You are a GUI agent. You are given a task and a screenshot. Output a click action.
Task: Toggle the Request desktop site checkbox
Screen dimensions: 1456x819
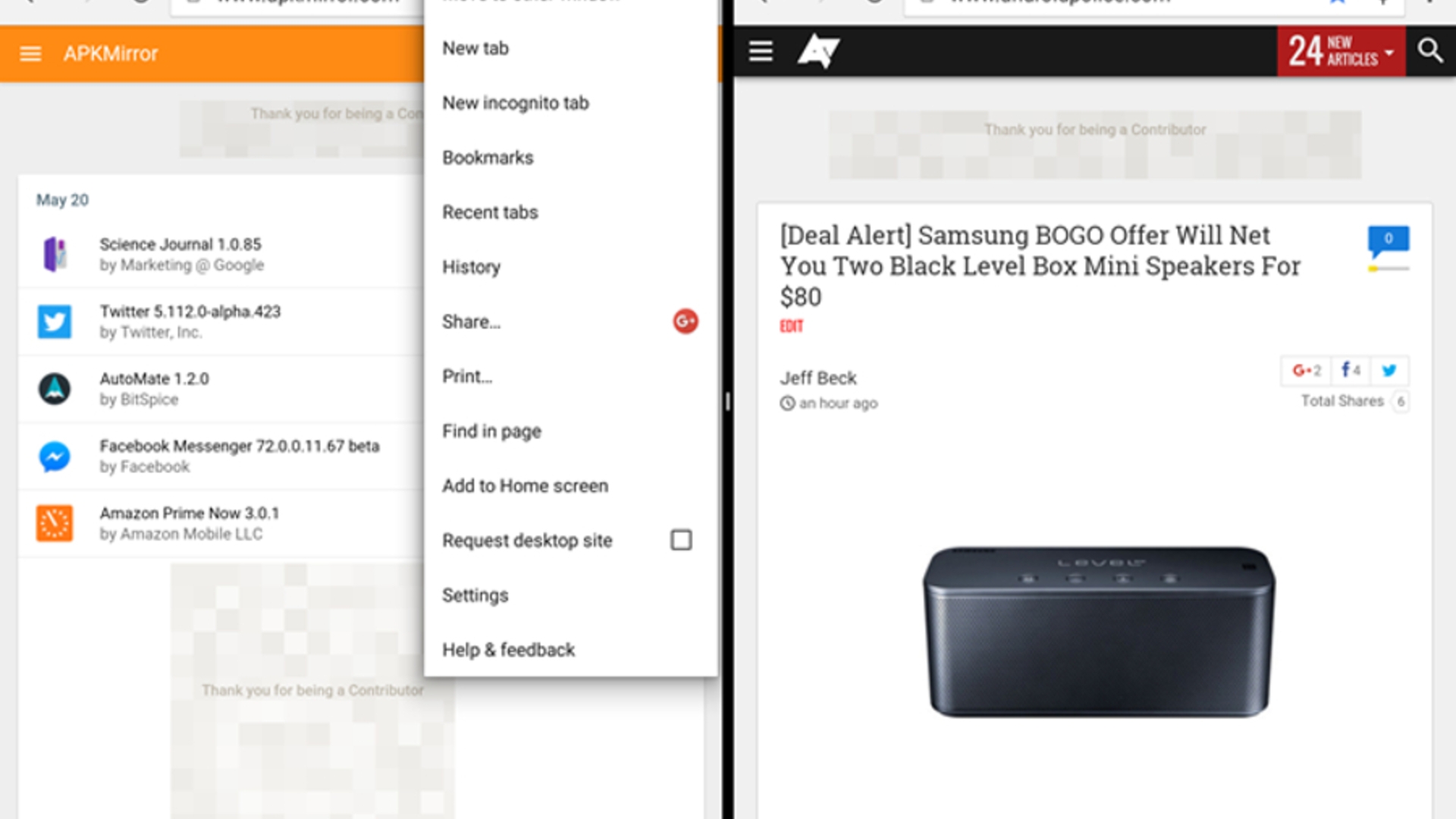click(x=681, y=540)
